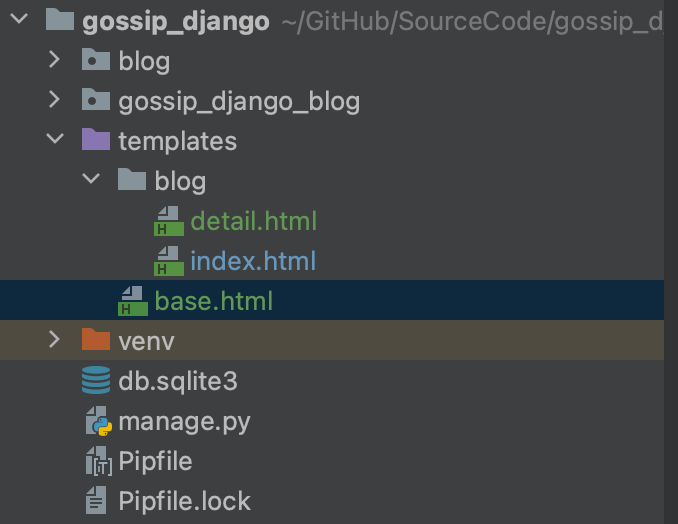Expand the venv folder
This screenshot has height=524, width=678.
pyautogui.click(x=54, y=340)
